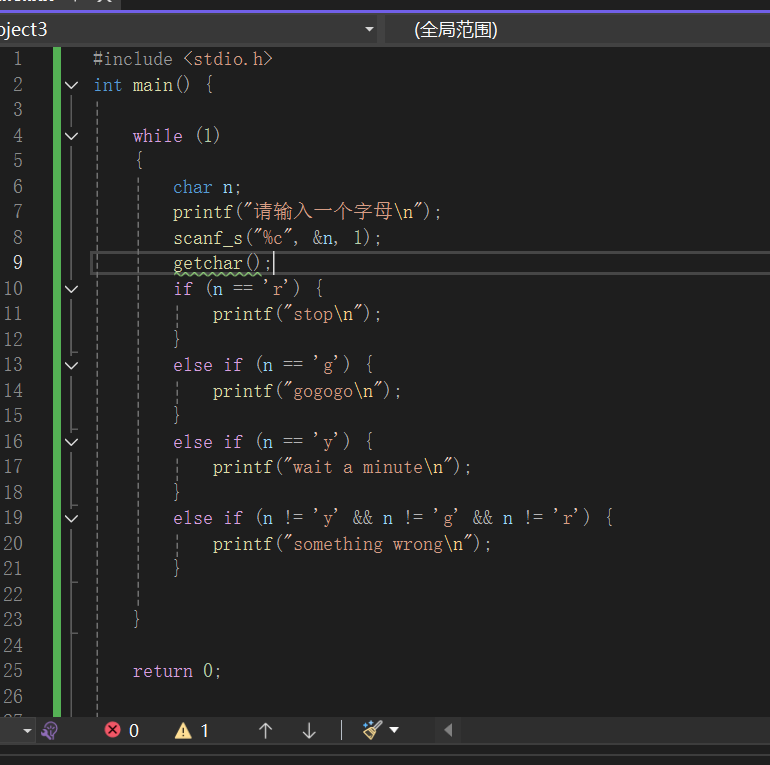This screenshot has height=765, width=770.
Task: Open the (全局范围) global scope combo box
Action: coord(577,30)
